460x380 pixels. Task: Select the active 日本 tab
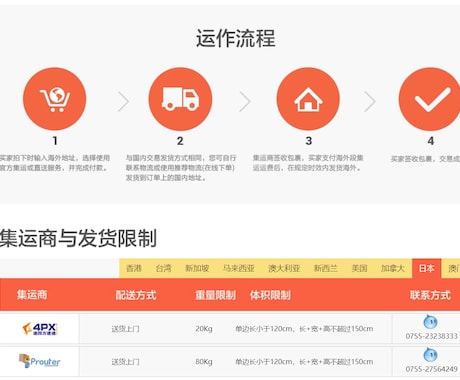427,268
